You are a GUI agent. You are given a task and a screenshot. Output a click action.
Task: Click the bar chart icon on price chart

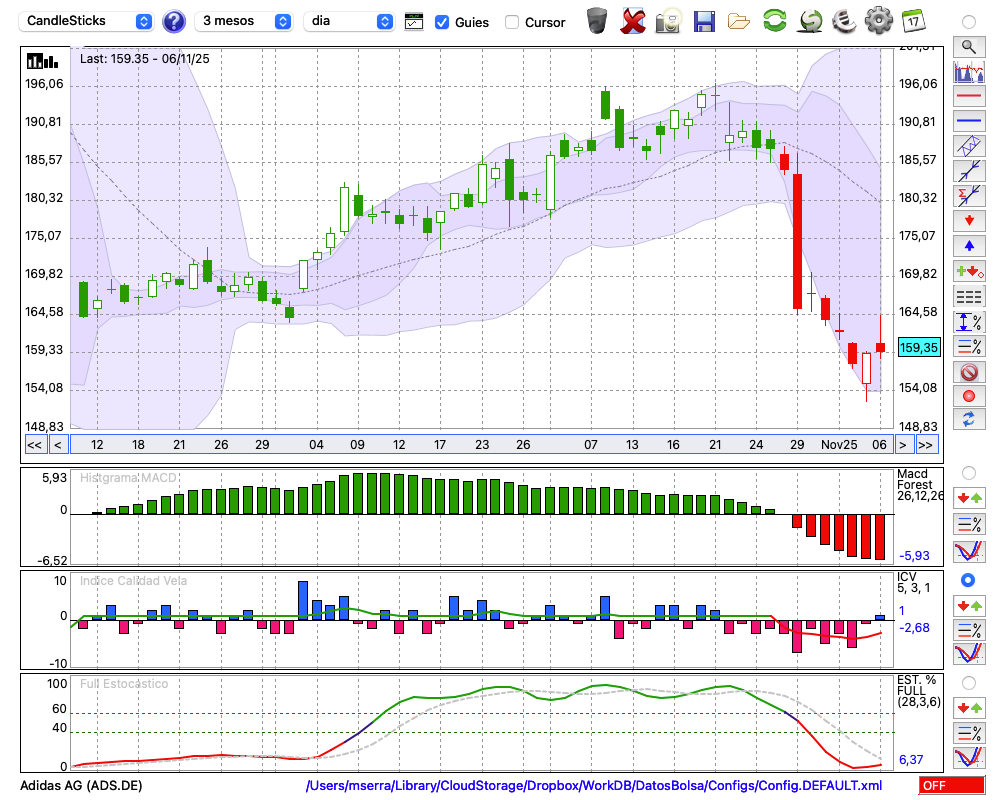[42, 61]
